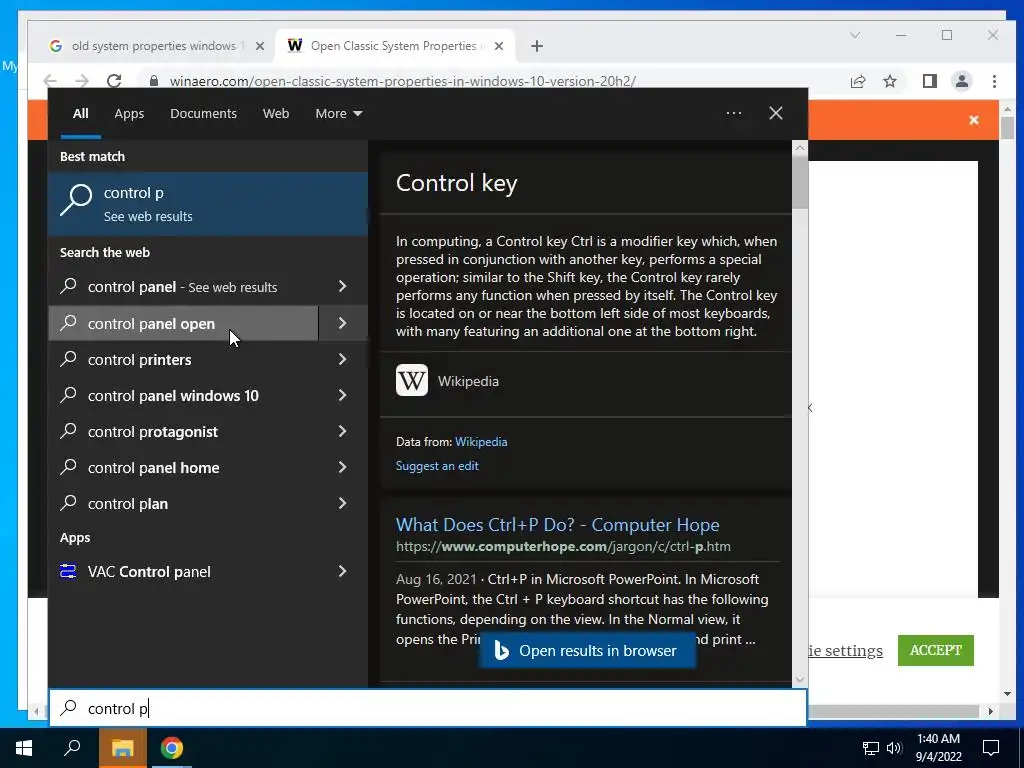Select the 'control p' best match
The width and height of the screenshot is (1024, 768).
(208, 203)
